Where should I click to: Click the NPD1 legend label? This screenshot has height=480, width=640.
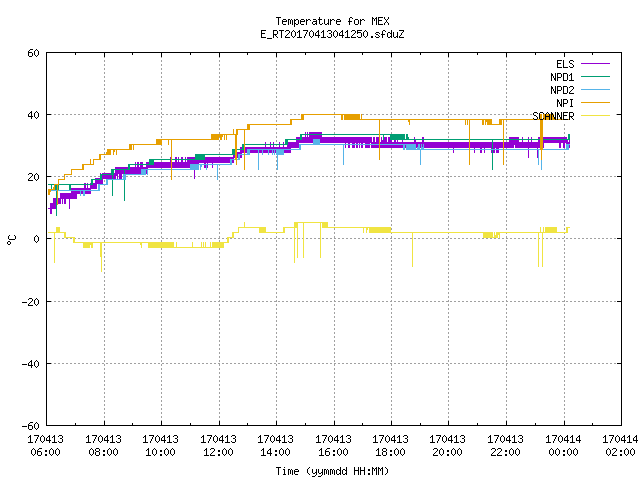(562, 77)
